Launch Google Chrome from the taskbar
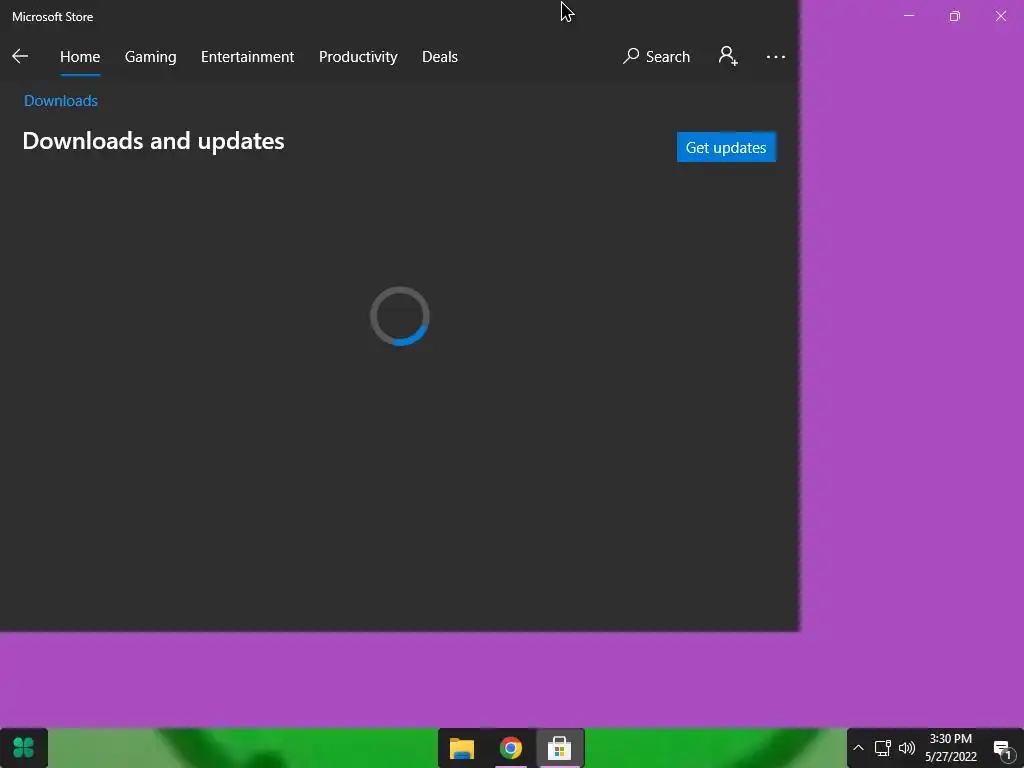1024x768 pixels. 511,748
